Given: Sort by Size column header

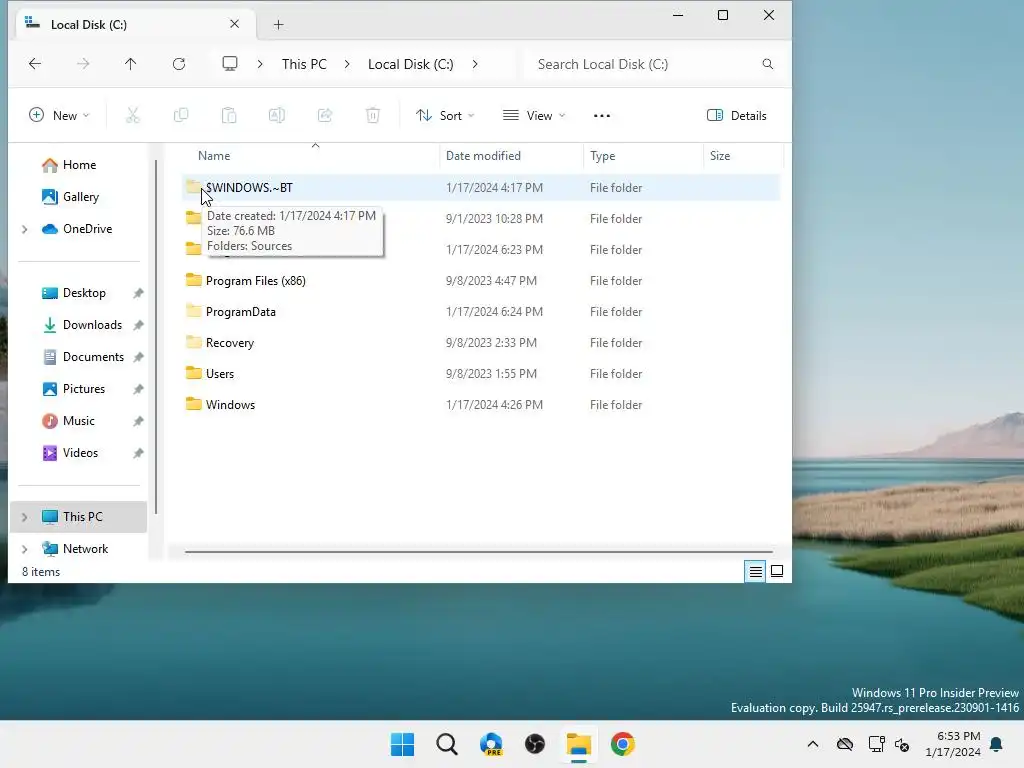Looking at the screenshot, I should tap(744, 156).
